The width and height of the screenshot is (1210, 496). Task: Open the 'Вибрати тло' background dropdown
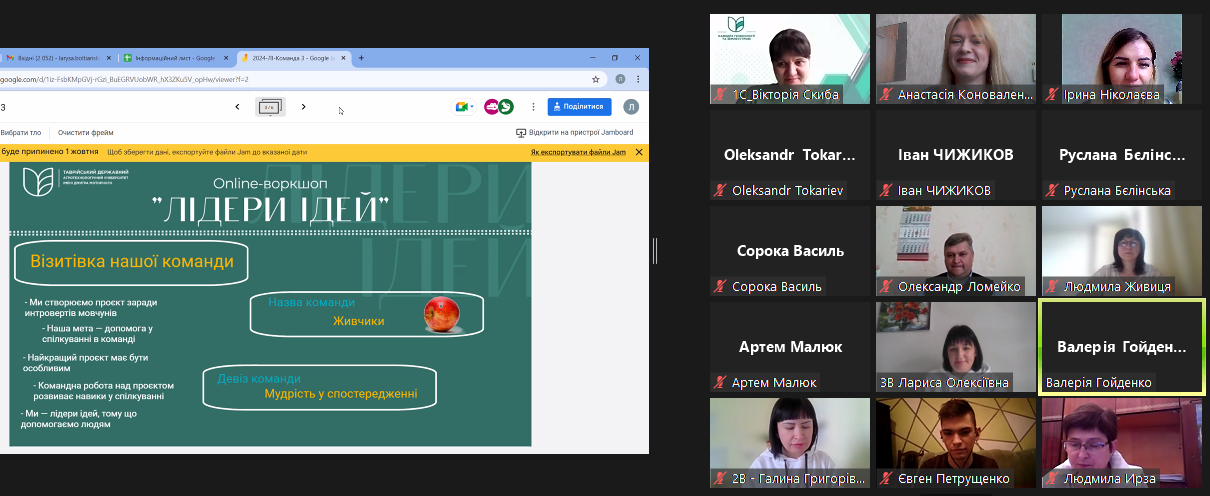point(21,132)
